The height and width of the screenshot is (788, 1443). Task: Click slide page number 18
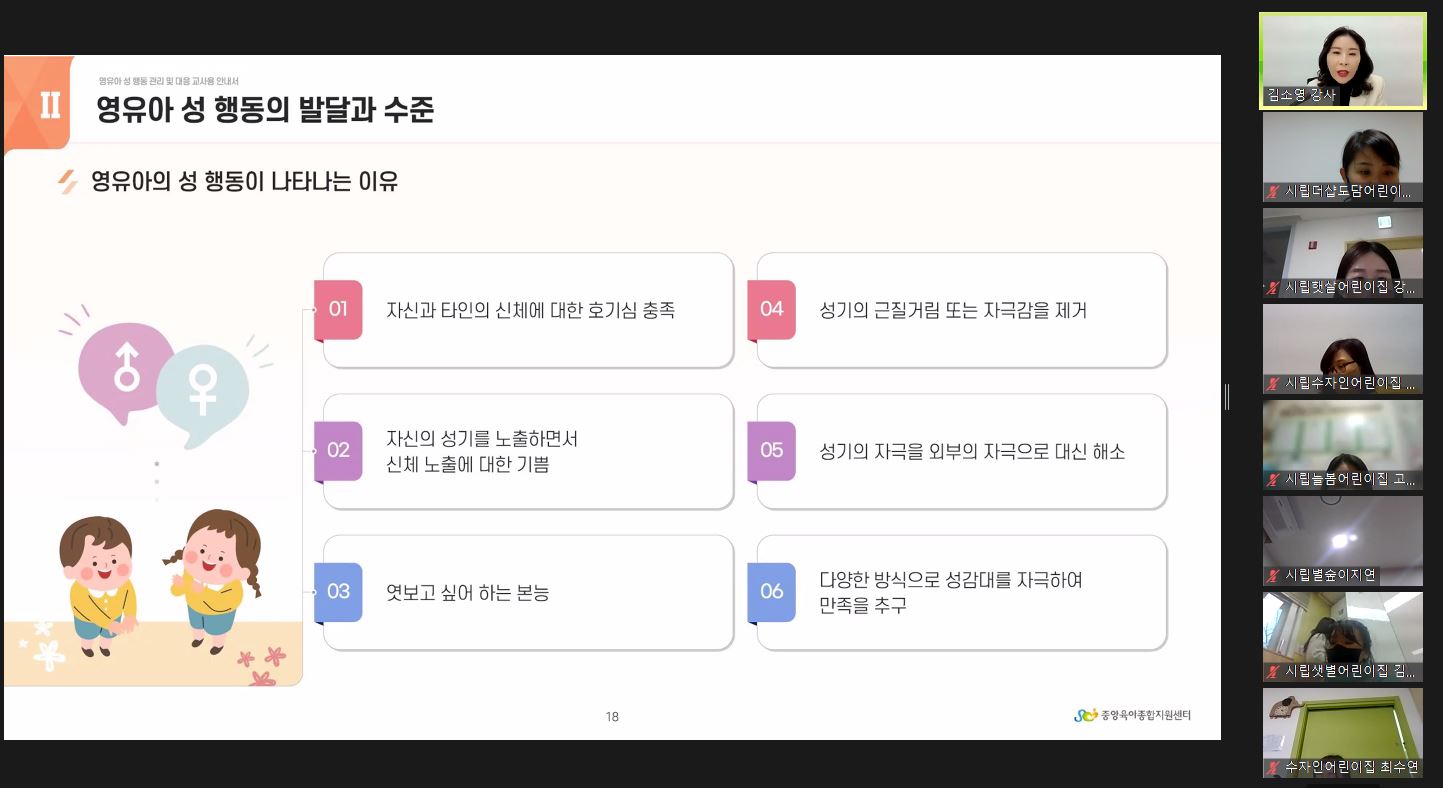pos(612,716)
